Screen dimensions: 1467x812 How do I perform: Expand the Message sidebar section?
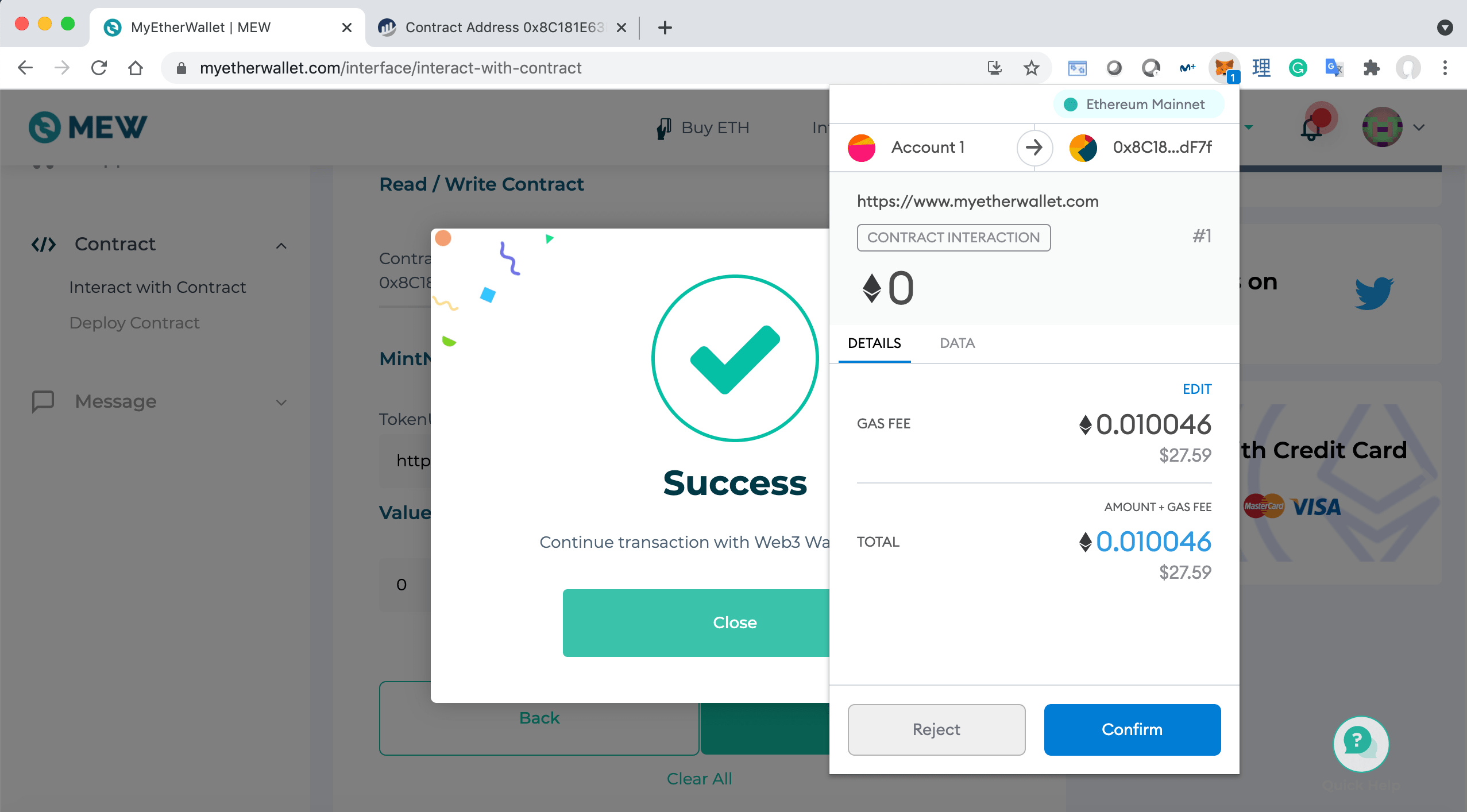pyautogui.click(x=281, y=403)
